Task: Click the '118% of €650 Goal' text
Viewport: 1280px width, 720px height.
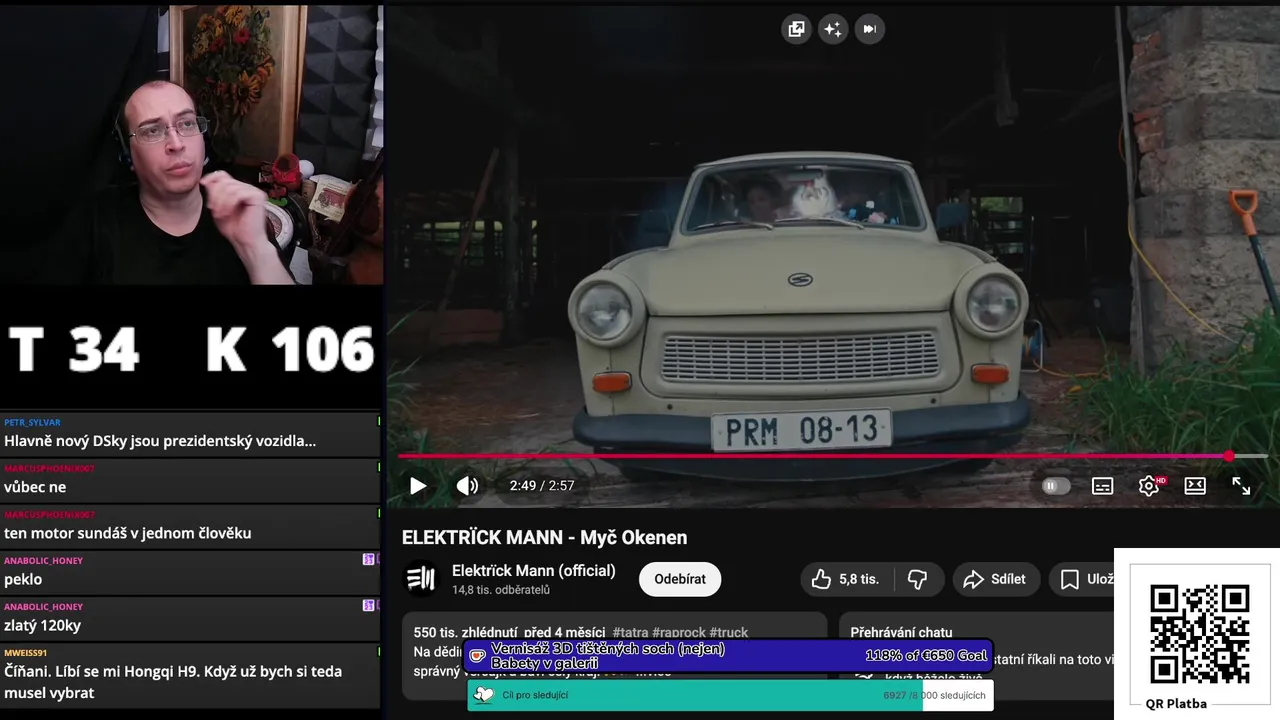Action: (926, 656)
